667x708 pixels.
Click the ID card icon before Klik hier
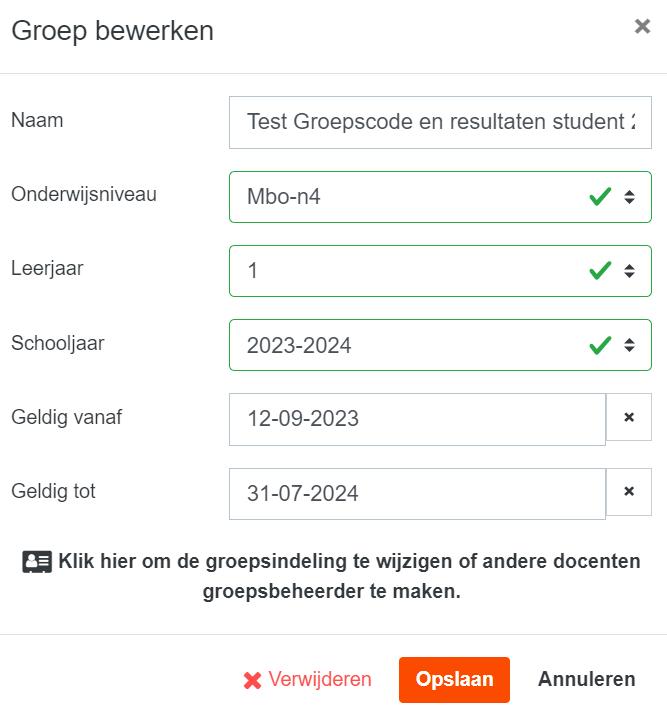tap(37, 562)
